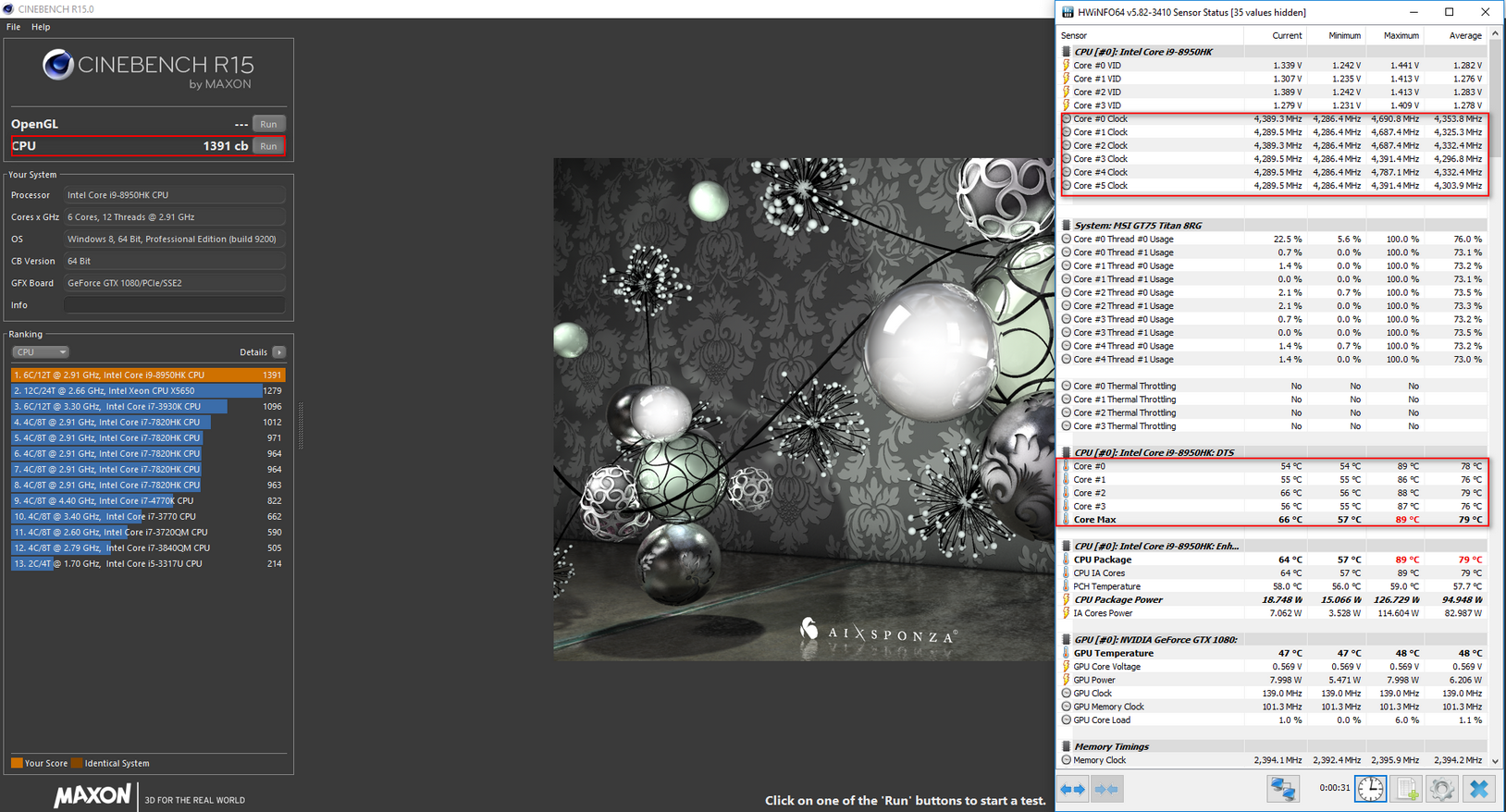
Task: Select ranking entry Intel Core i7-3840QM
Action: [148, 548]
